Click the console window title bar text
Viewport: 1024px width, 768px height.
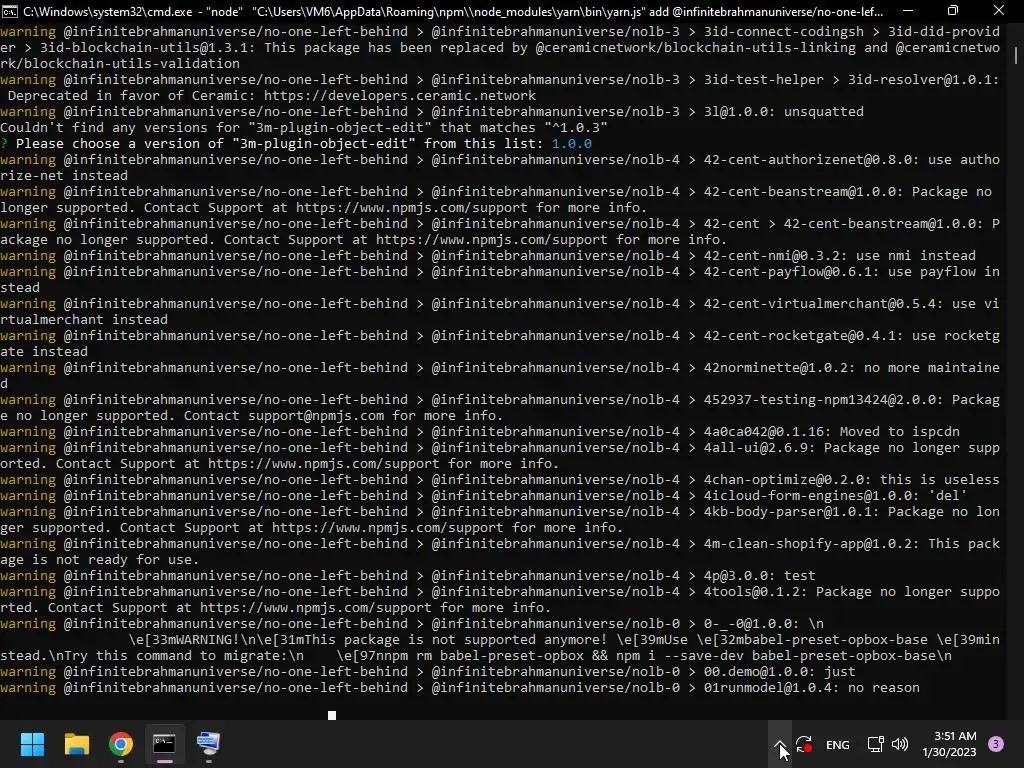(453, 11)
